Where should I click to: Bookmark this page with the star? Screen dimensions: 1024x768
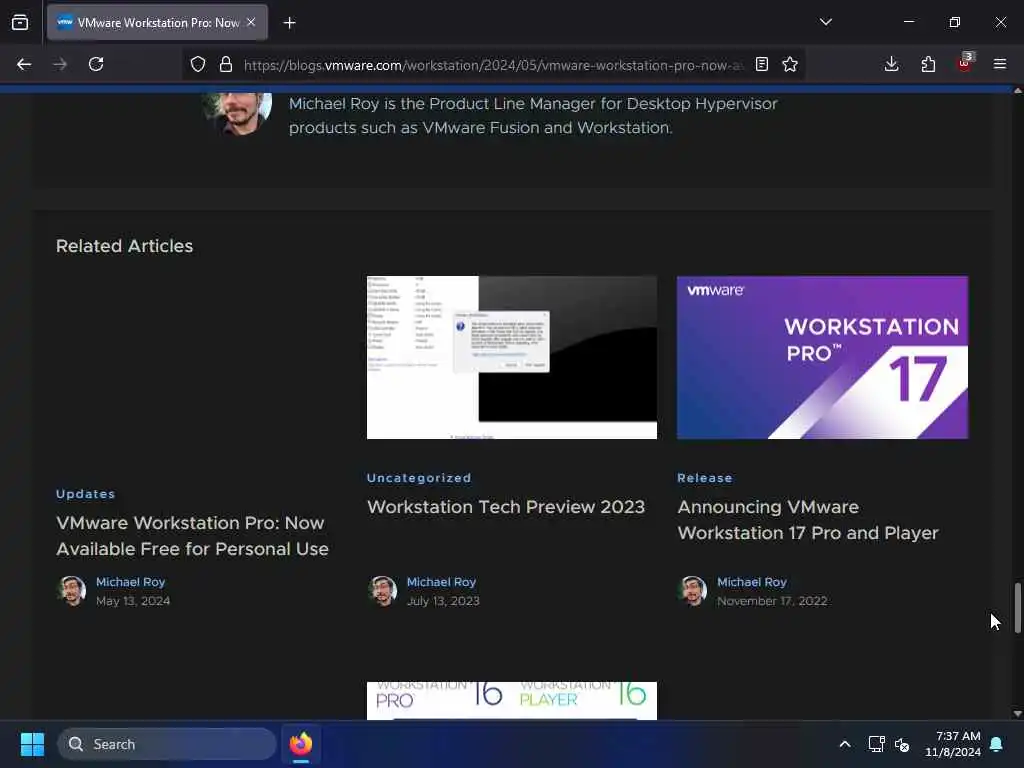[790, 64]
